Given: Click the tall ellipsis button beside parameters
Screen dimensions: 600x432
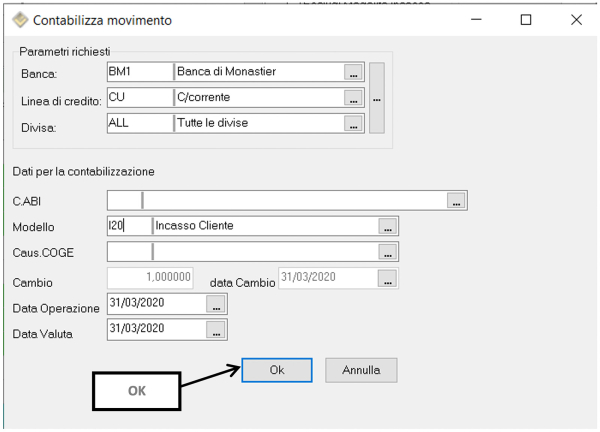Looking at the screenshot, I should click(377, 98).
